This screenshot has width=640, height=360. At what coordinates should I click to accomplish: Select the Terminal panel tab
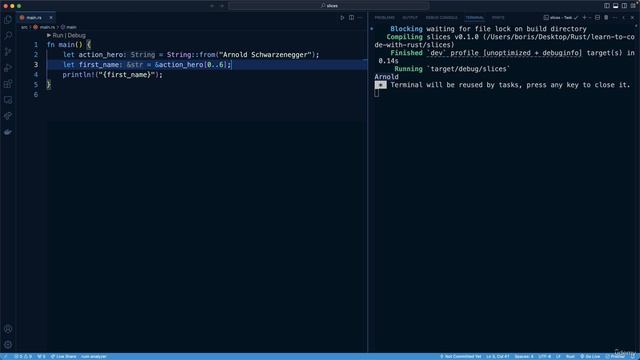474,18
